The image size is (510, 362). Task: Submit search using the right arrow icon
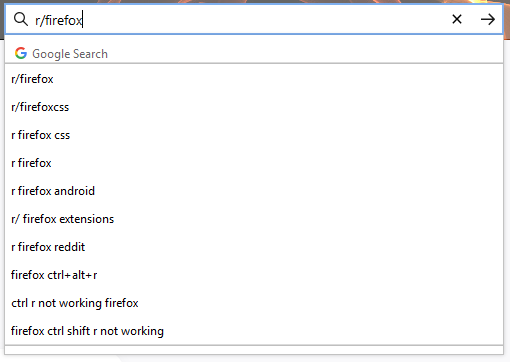pyautogui.click(x=488, y=19)
